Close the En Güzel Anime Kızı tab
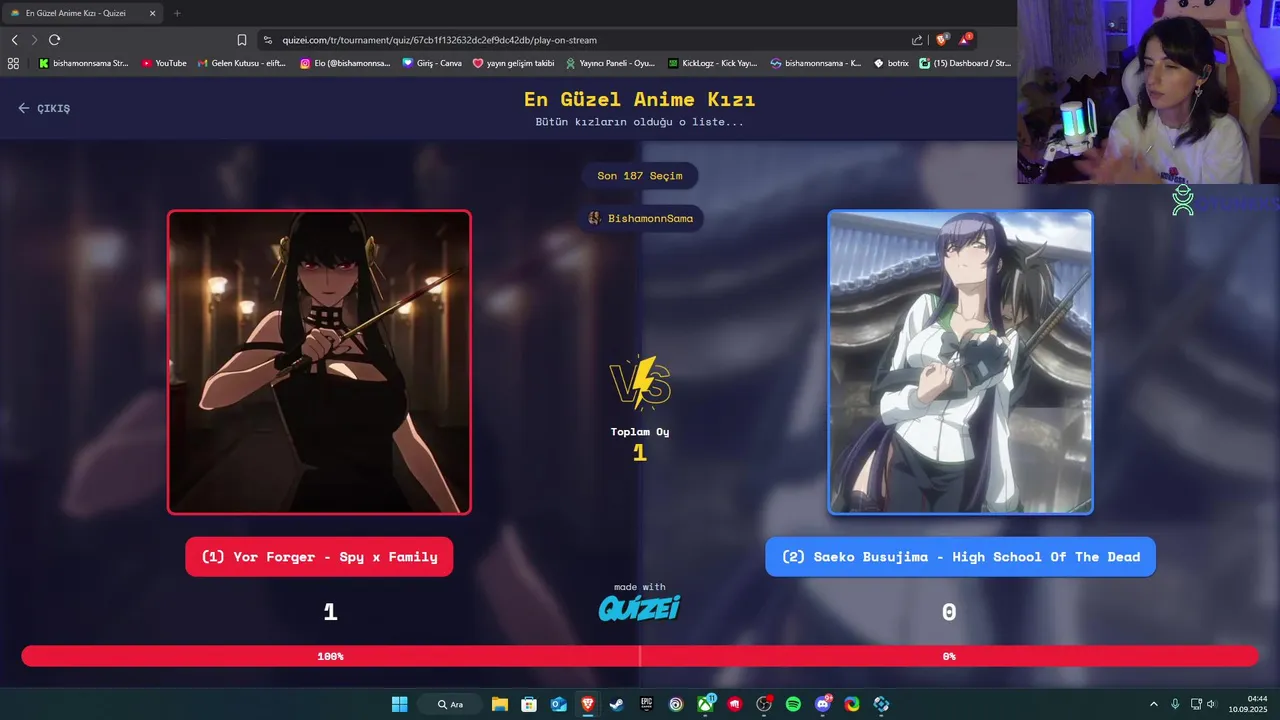 click(x=152, y=13)
